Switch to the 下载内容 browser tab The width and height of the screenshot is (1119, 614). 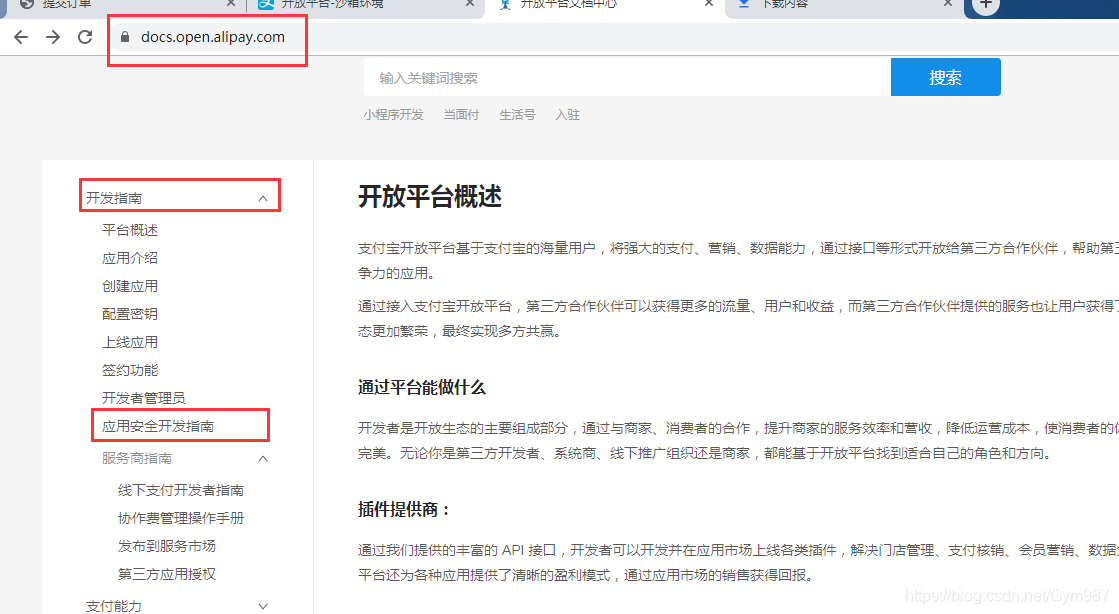(x=842, y=6)
